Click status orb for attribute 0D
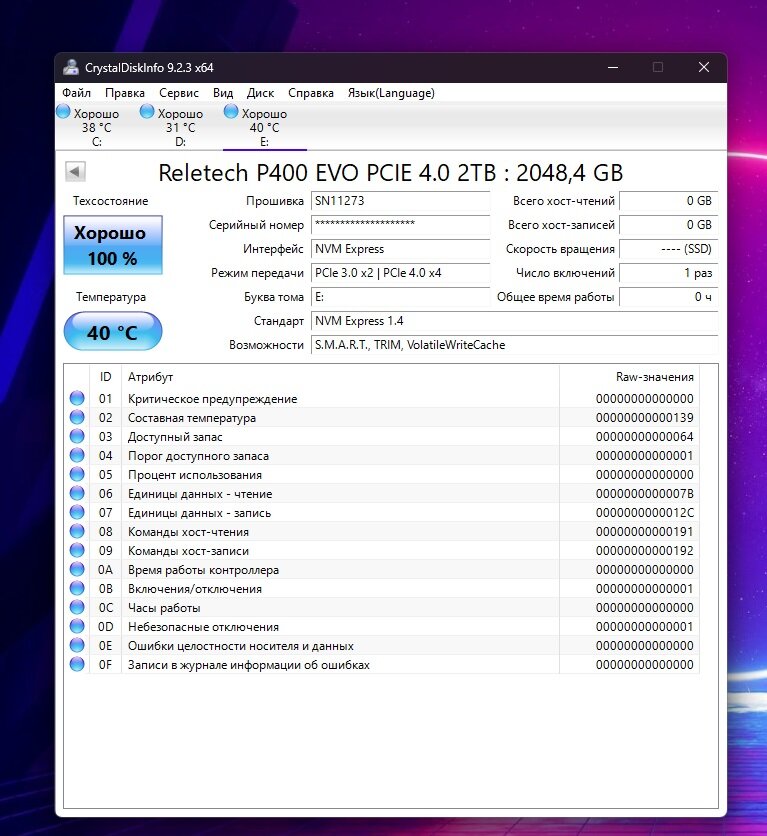767x836 pixels. (x=77, y=626)
